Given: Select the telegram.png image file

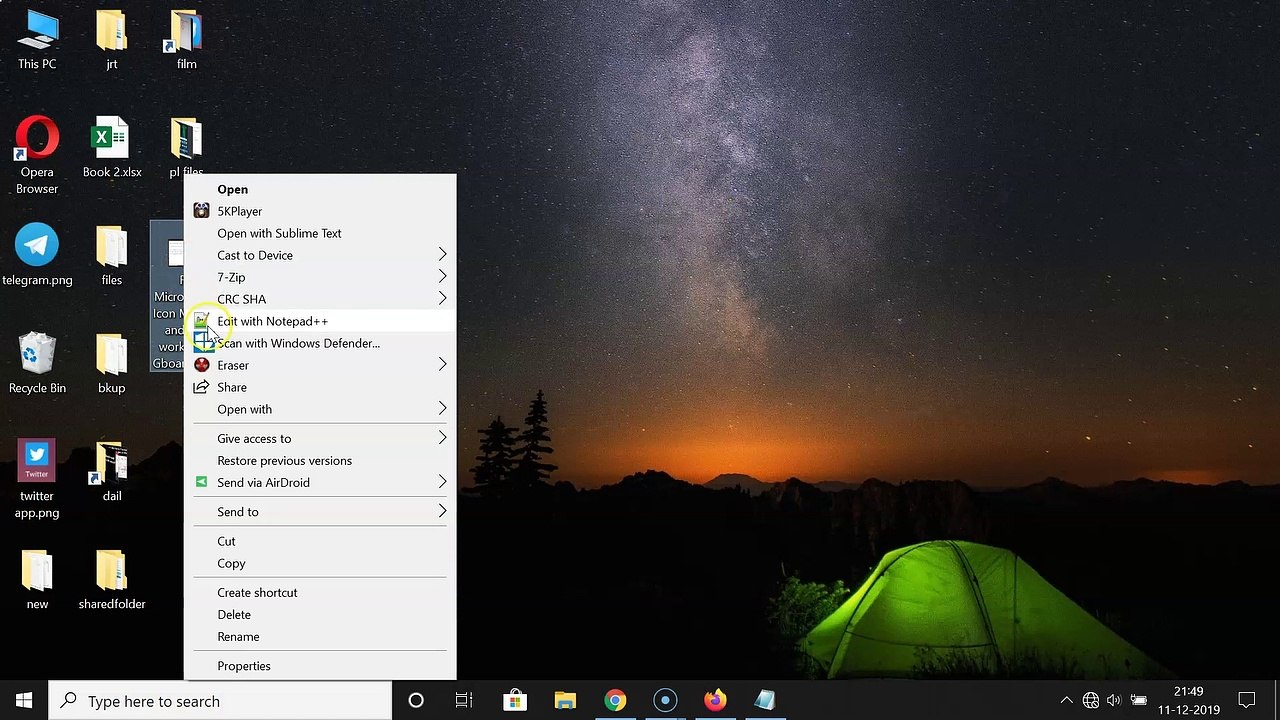Looking at the screenshot, I should click(x=37, y=255).
